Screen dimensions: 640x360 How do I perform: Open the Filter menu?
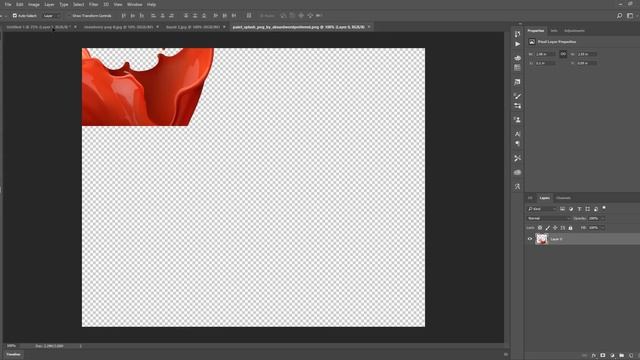[93, 4]
